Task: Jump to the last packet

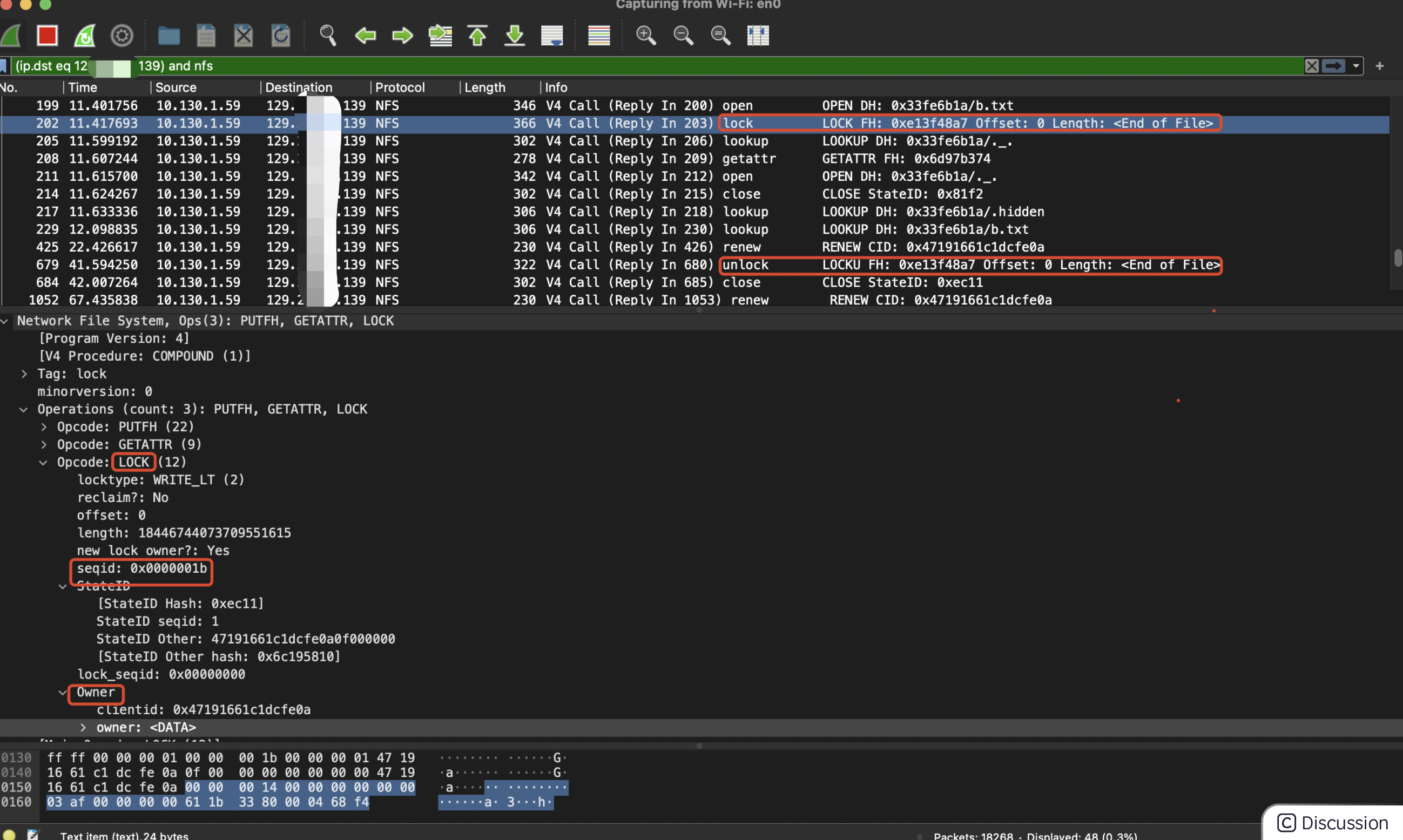Action: pos(515,36)
